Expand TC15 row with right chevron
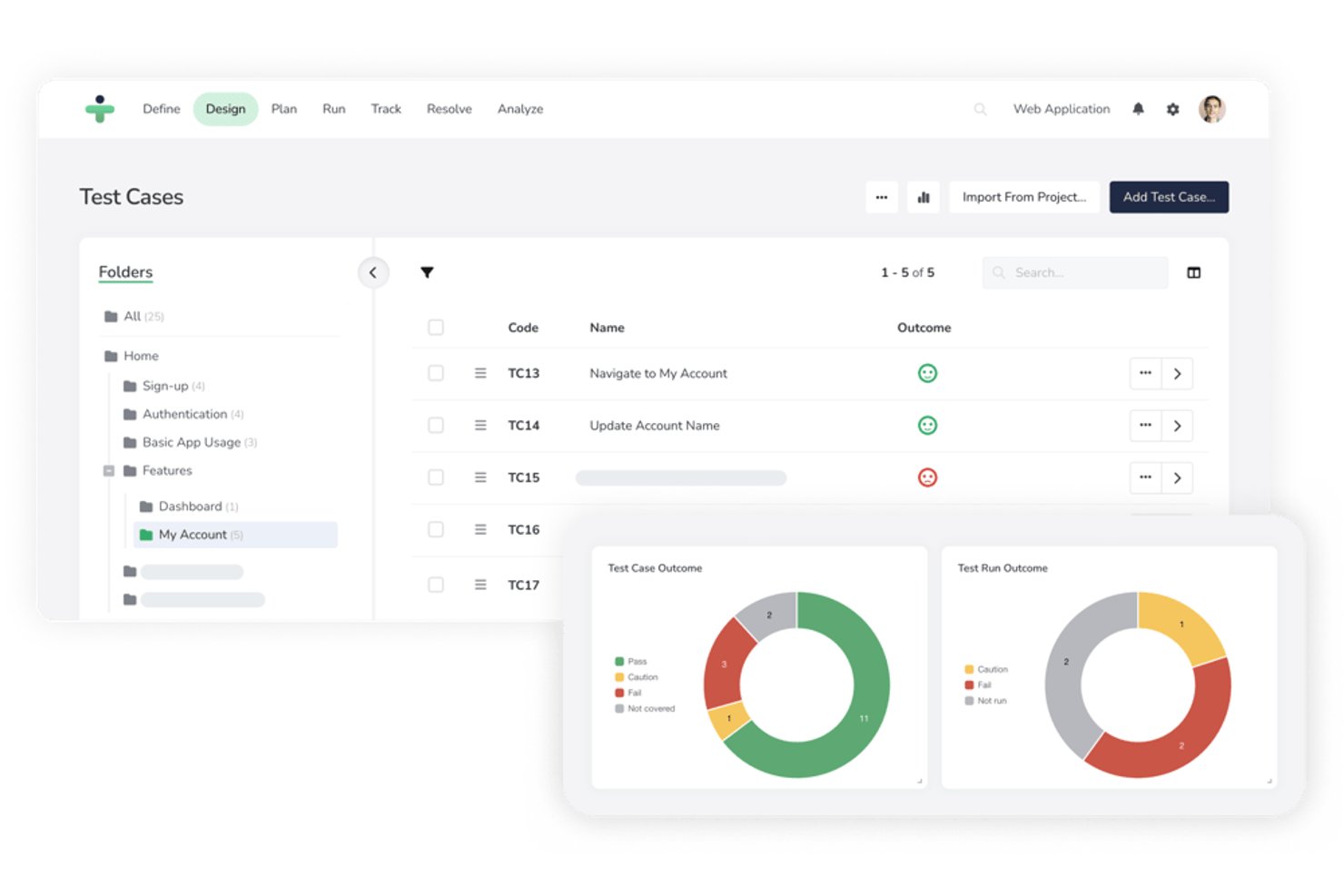Screen dimensions: 1344x896 pos(1177,478)
